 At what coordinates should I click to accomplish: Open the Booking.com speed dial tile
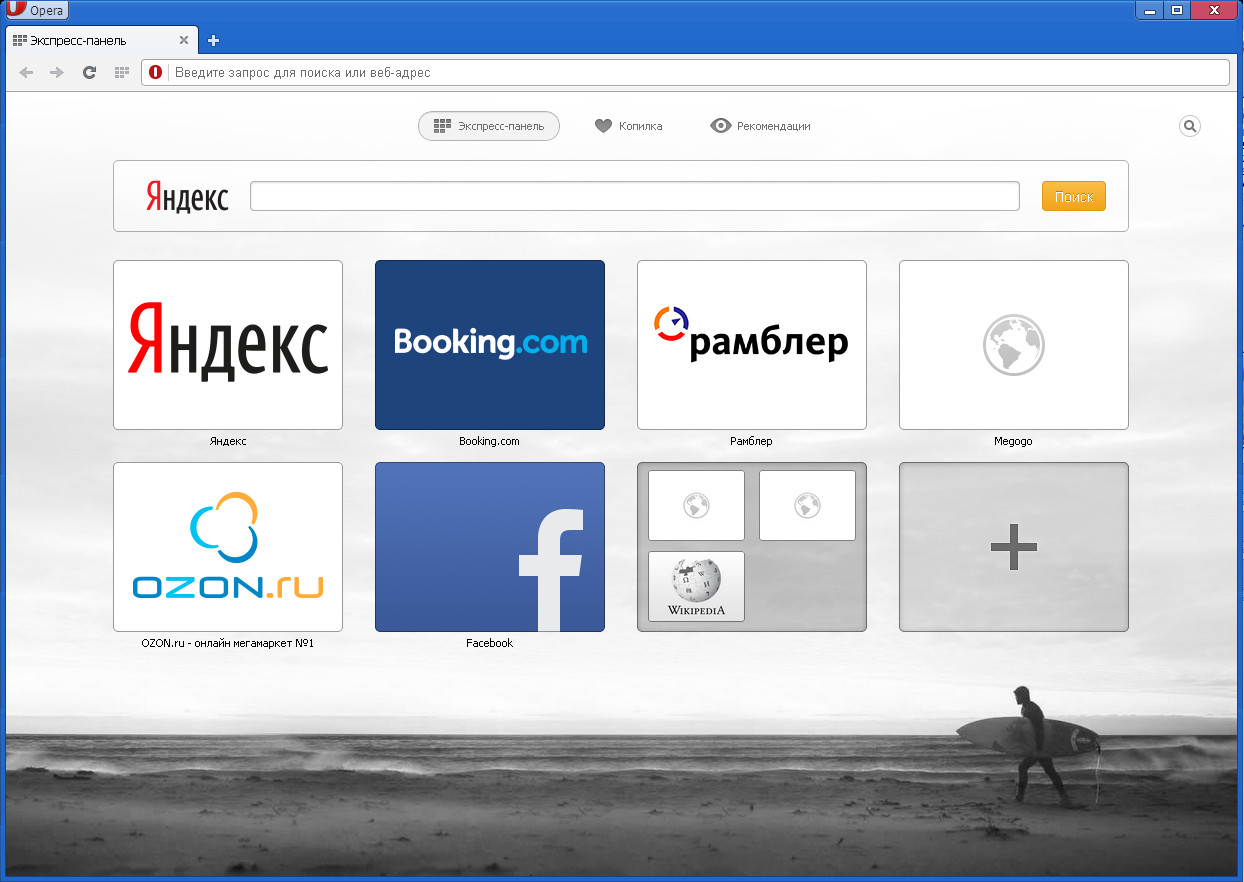point(490,345)
